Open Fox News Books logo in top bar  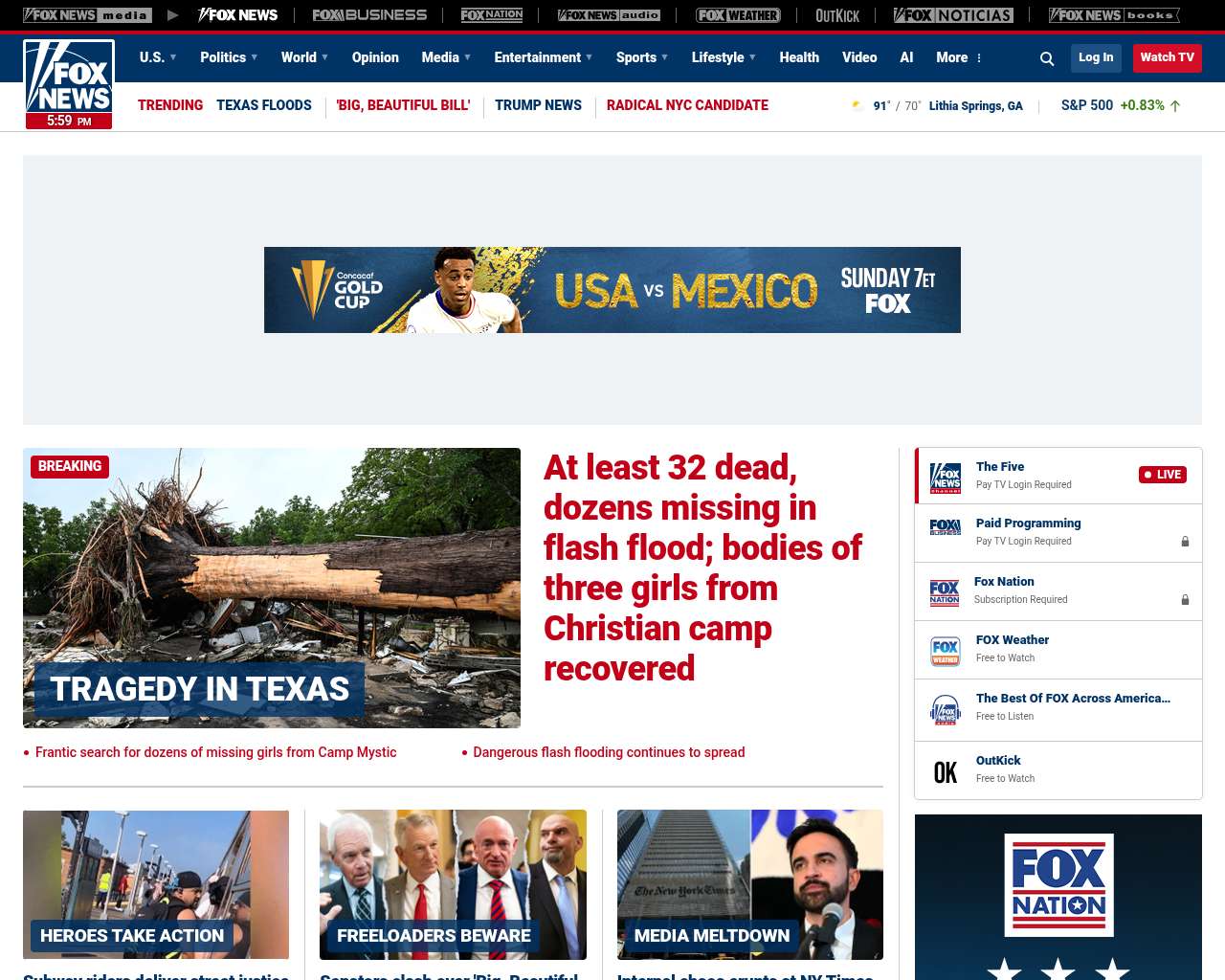click(x=1114, y=15)
